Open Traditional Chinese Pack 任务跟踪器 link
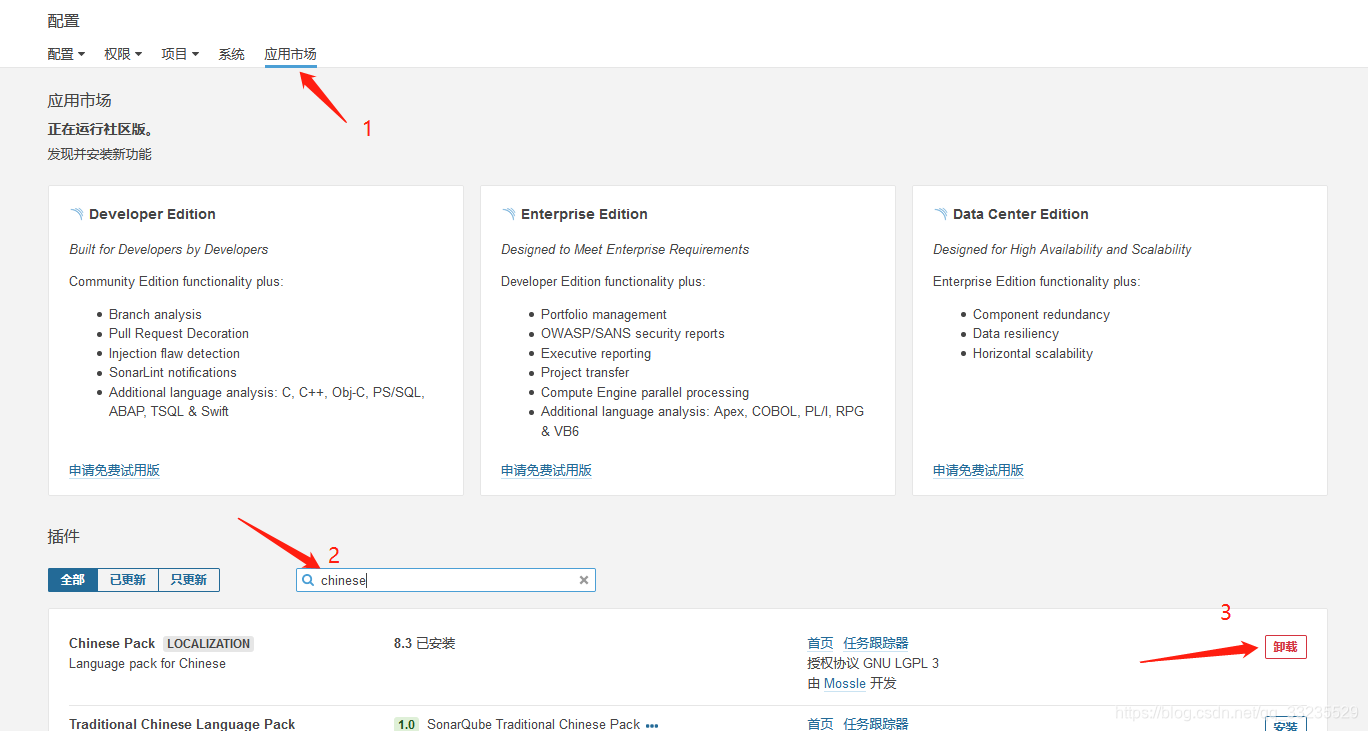 (876, 724)
